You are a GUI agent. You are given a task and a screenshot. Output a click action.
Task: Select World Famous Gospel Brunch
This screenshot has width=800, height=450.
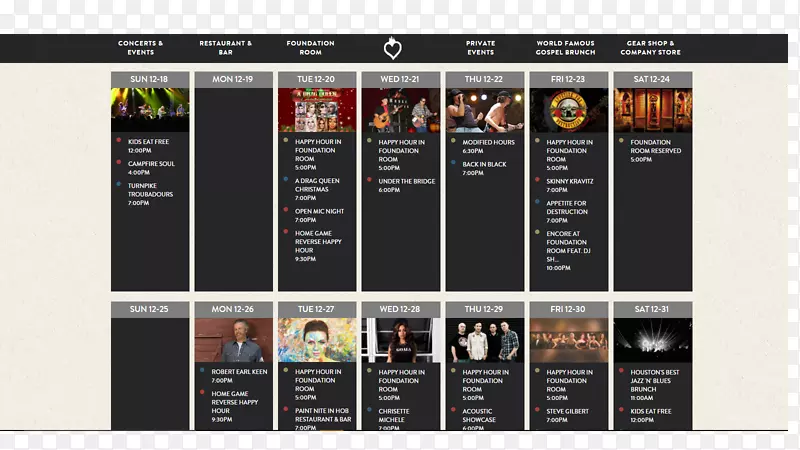[565, 48]
